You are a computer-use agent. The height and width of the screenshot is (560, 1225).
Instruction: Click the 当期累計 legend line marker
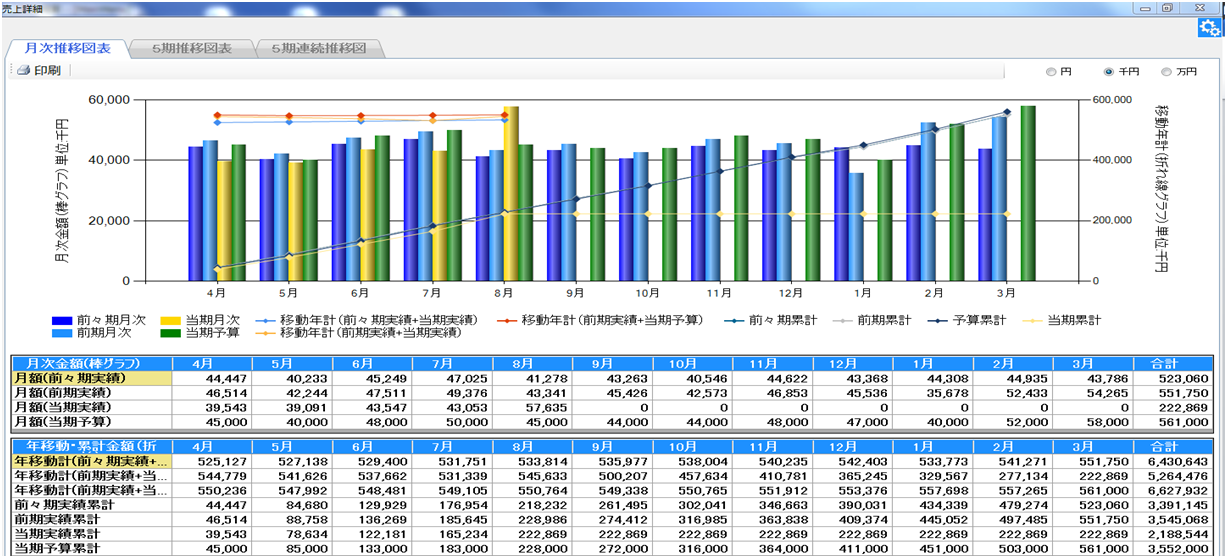tap(1032, 320)
